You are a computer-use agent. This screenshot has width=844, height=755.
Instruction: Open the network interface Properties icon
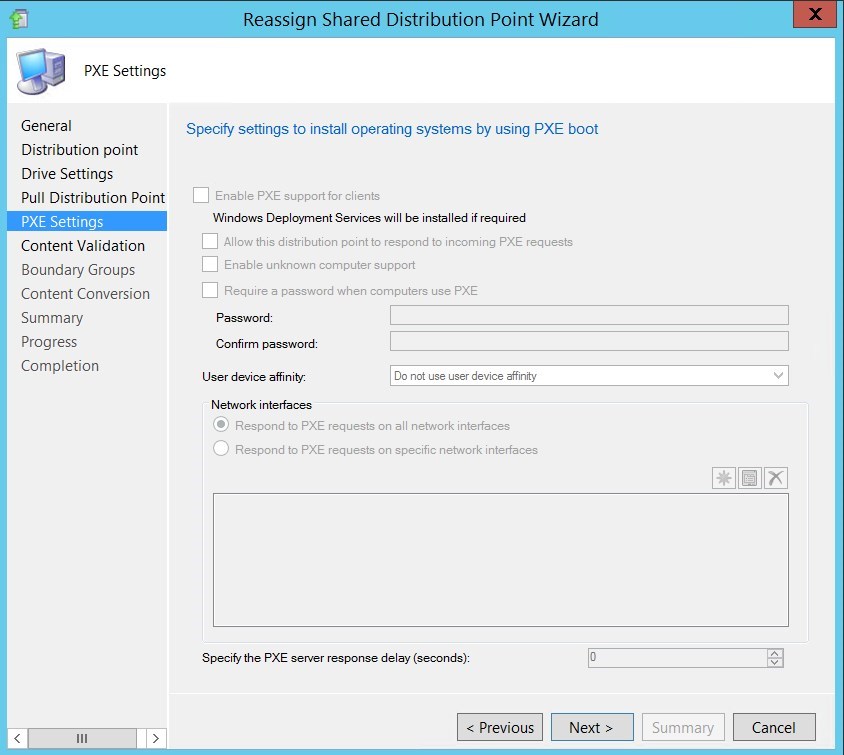tap(750, 477)
